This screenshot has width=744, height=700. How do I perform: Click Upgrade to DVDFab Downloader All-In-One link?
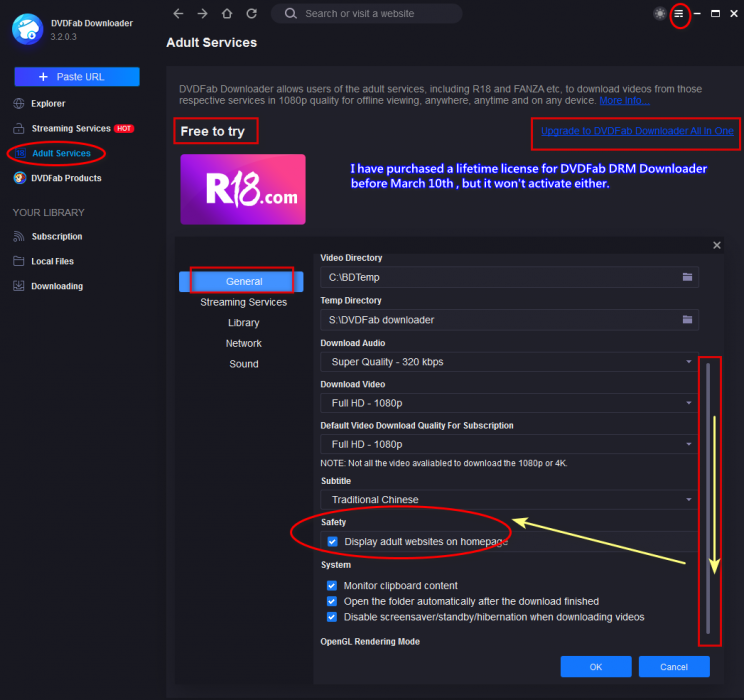point(637,131)
